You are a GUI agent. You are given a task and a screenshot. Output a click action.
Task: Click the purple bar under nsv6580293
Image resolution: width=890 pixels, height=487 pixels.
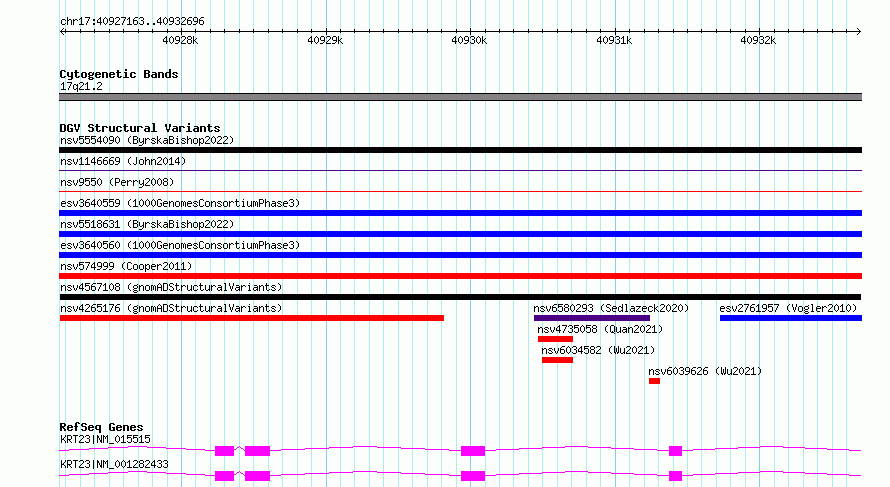591,318
